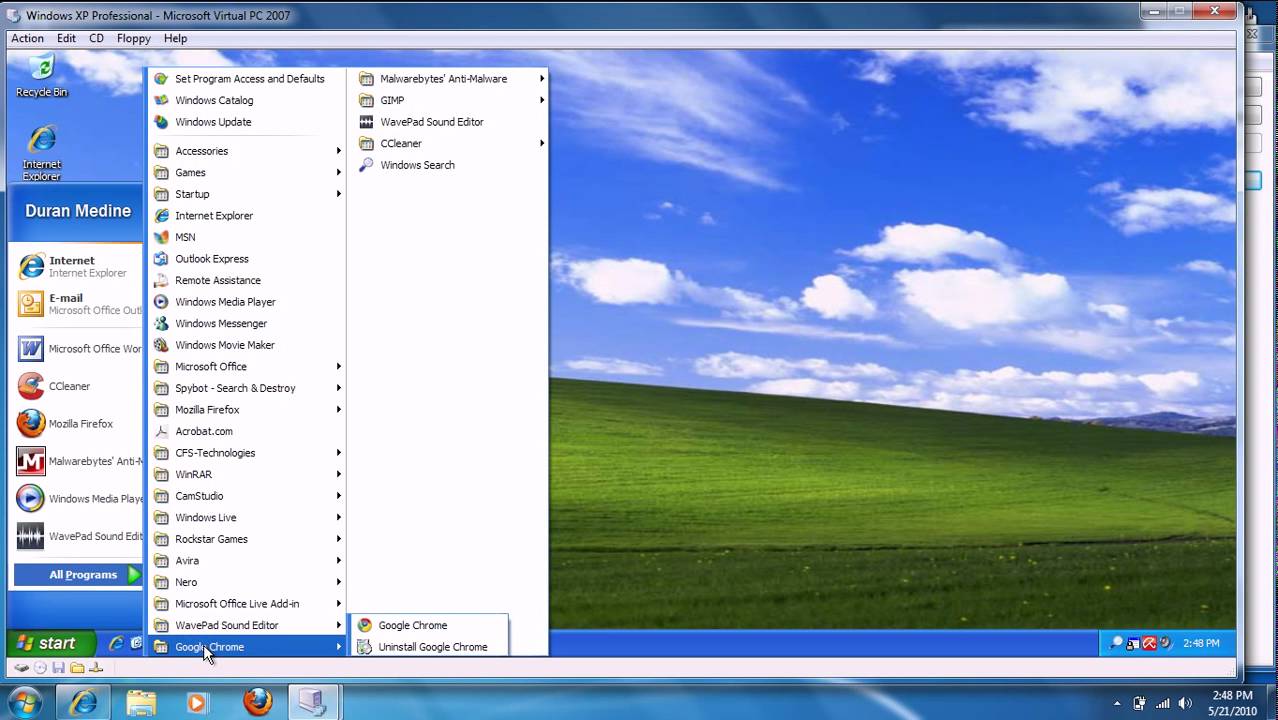This screenshot has width=1278, height=720.
Task: Expand the GIMP program group
Action: coord(392,100)
